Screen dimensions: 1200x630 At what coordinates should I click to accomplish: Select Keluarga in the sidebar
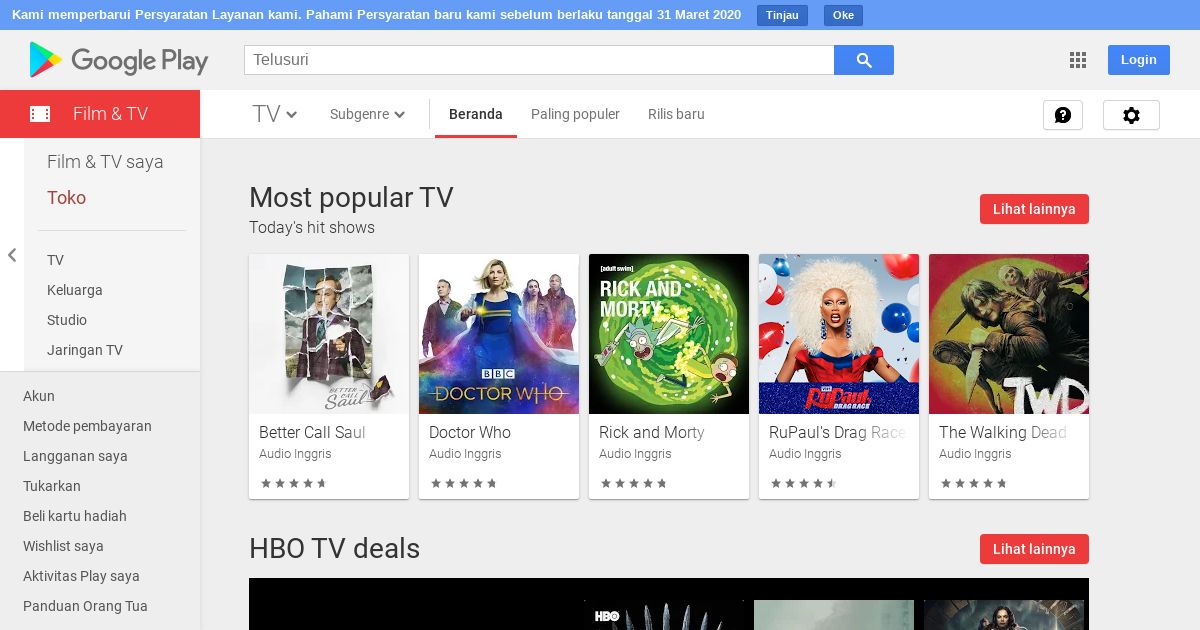click(x=75, y=290)
